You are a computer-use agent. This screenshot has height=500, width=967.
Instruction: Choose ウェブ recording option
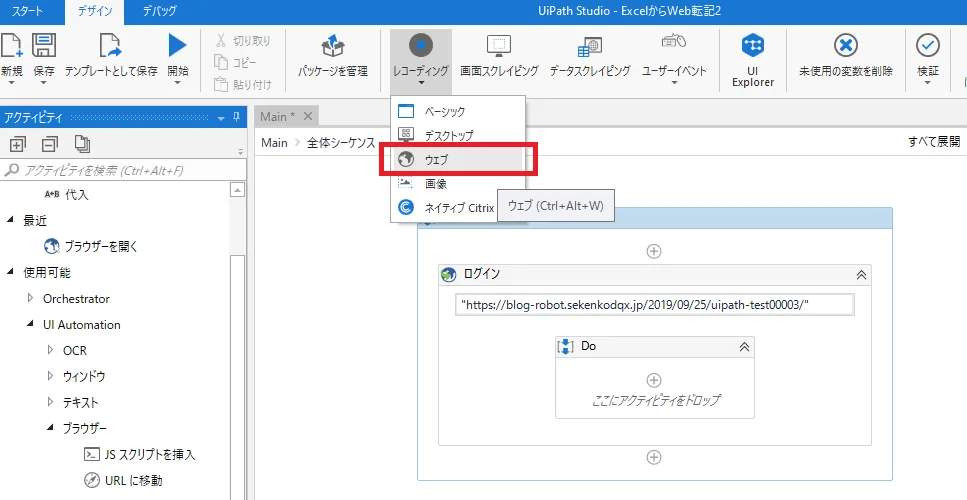point(458,160)
